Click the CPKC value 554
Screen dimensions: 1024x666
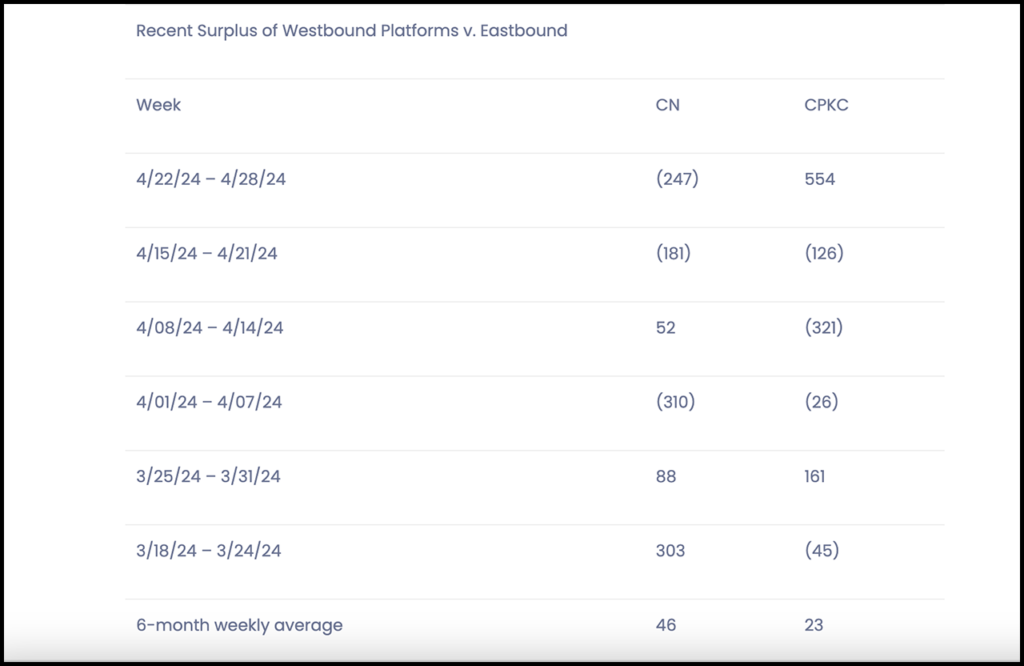(x=819, y=180)
